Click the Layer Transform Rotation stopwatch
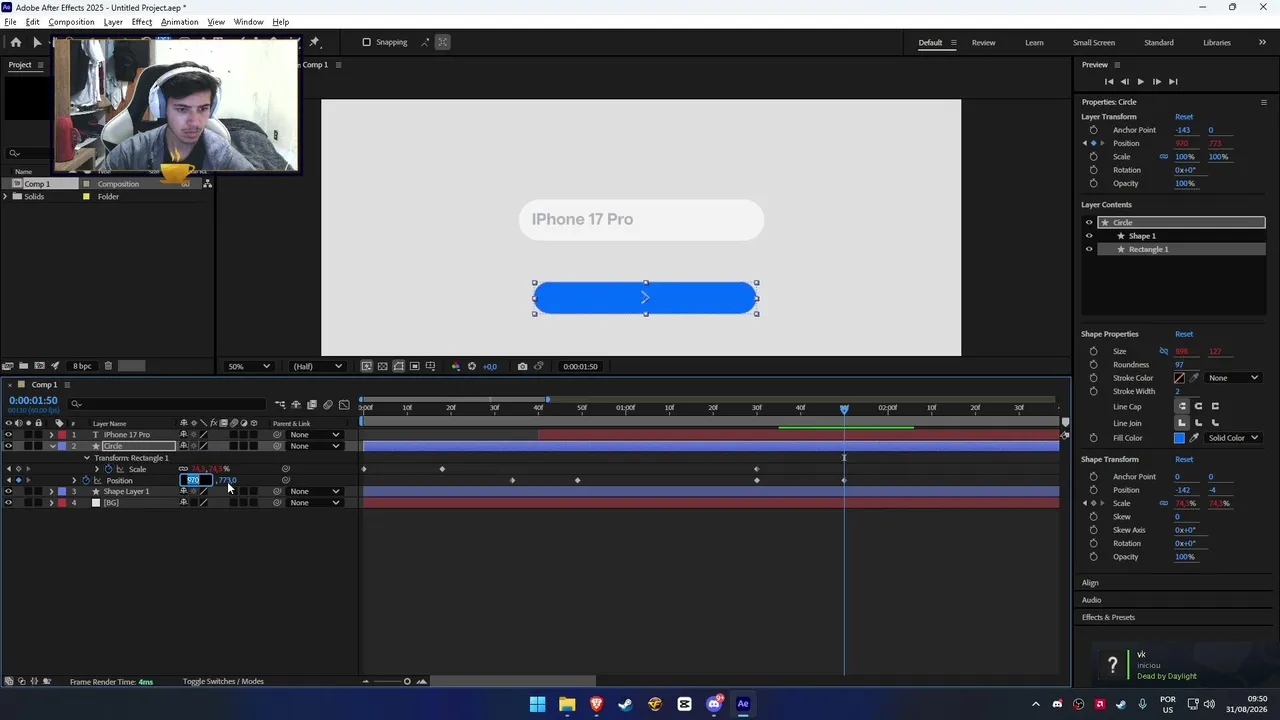This screenshot has width=1280, height=720. coord(1093,170)
